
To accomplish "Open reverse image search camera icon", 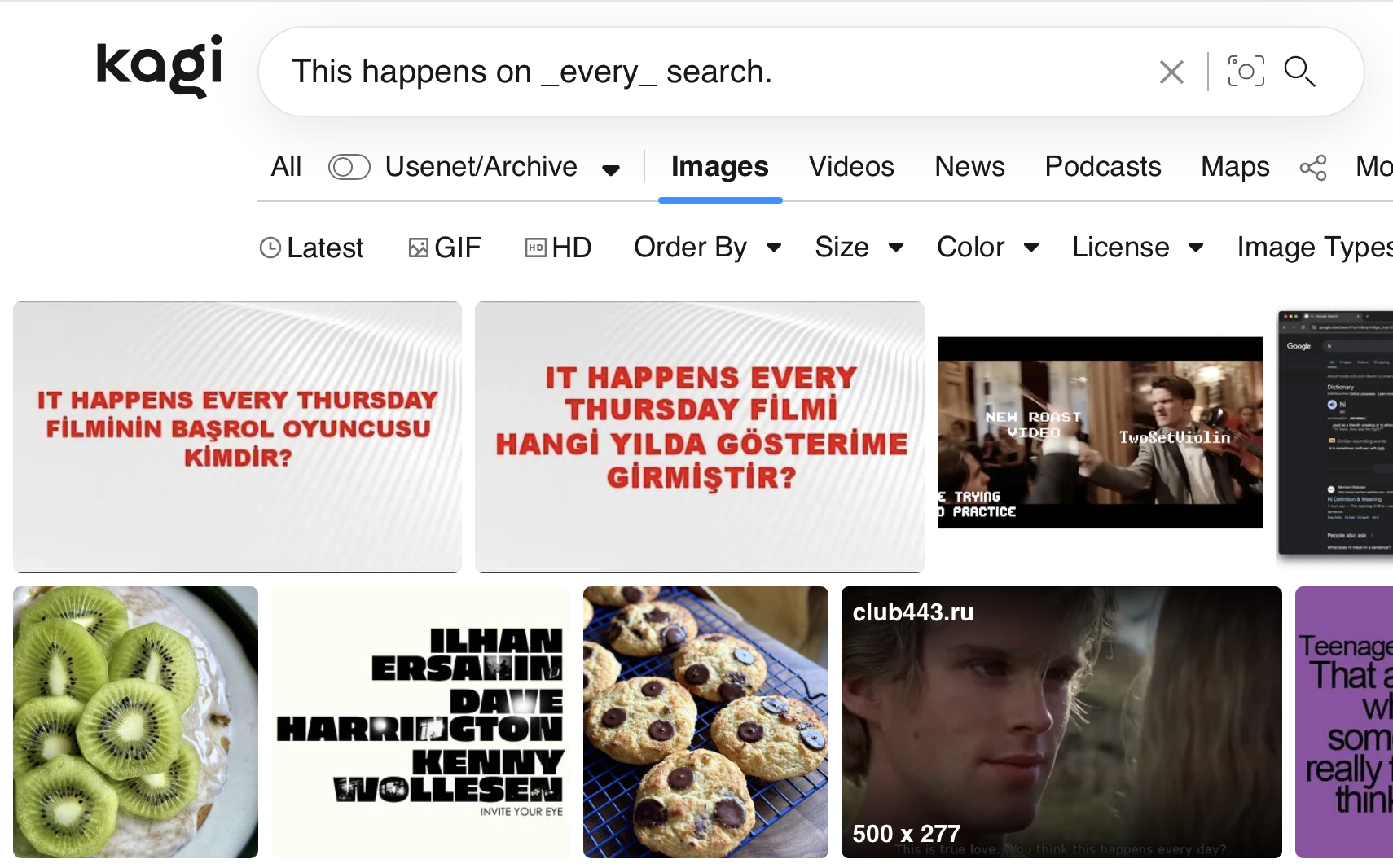I will [x=1246, y=72].
